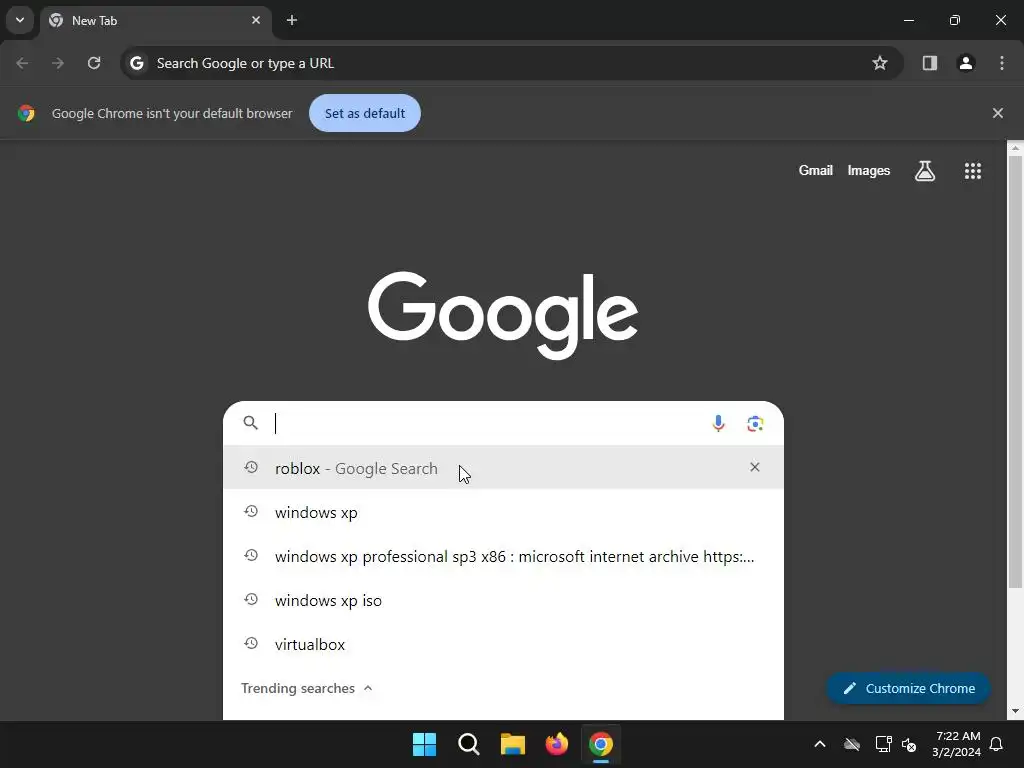Screen dimensions: 1024x768
Task: Open Search Labs flask icon
Action: [x=925, y=170]
